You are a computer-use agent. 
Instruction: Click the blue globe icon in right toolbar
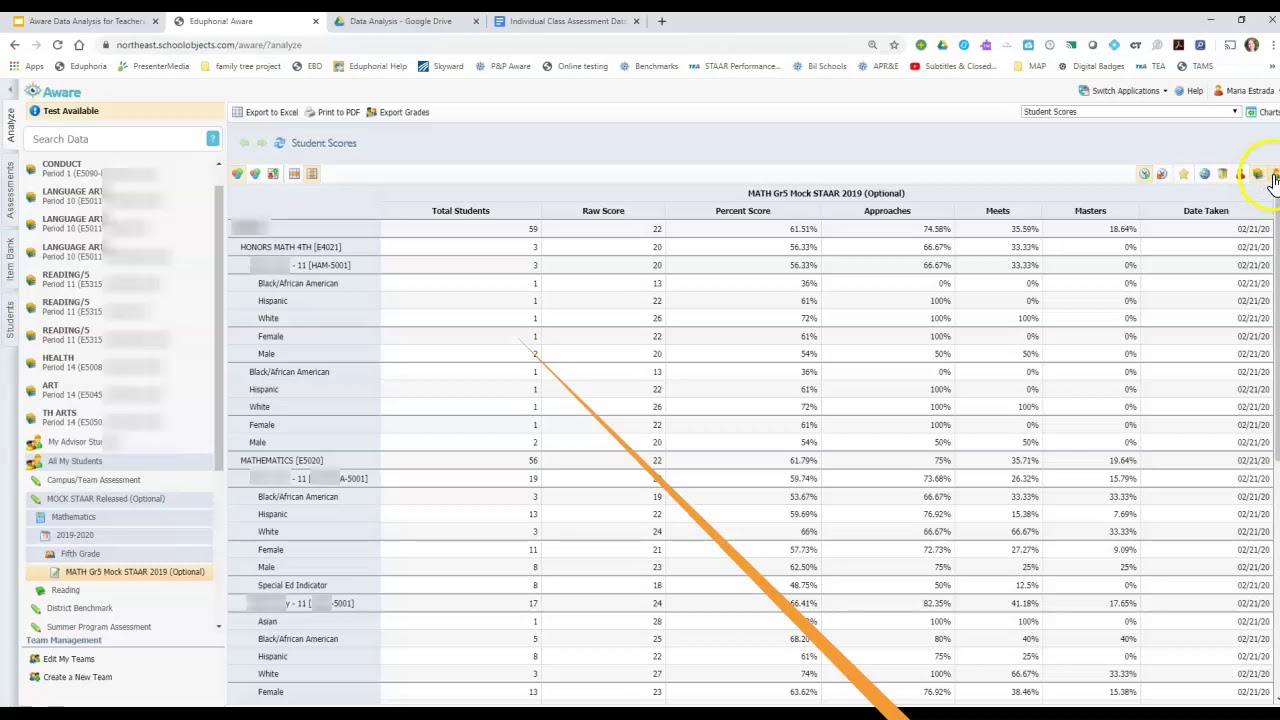1204,174
